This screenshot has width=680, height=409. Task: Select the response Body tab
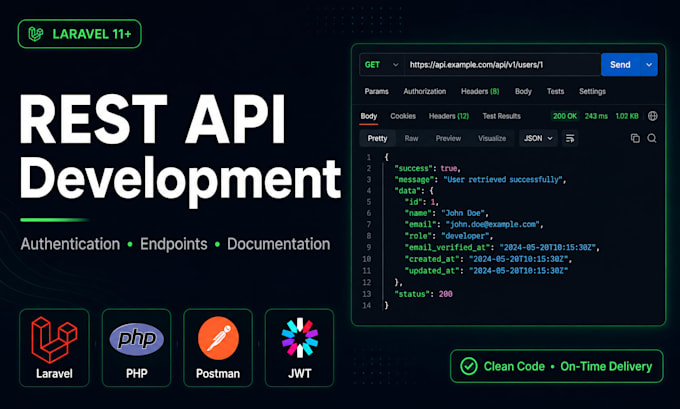tap(369, 116)
